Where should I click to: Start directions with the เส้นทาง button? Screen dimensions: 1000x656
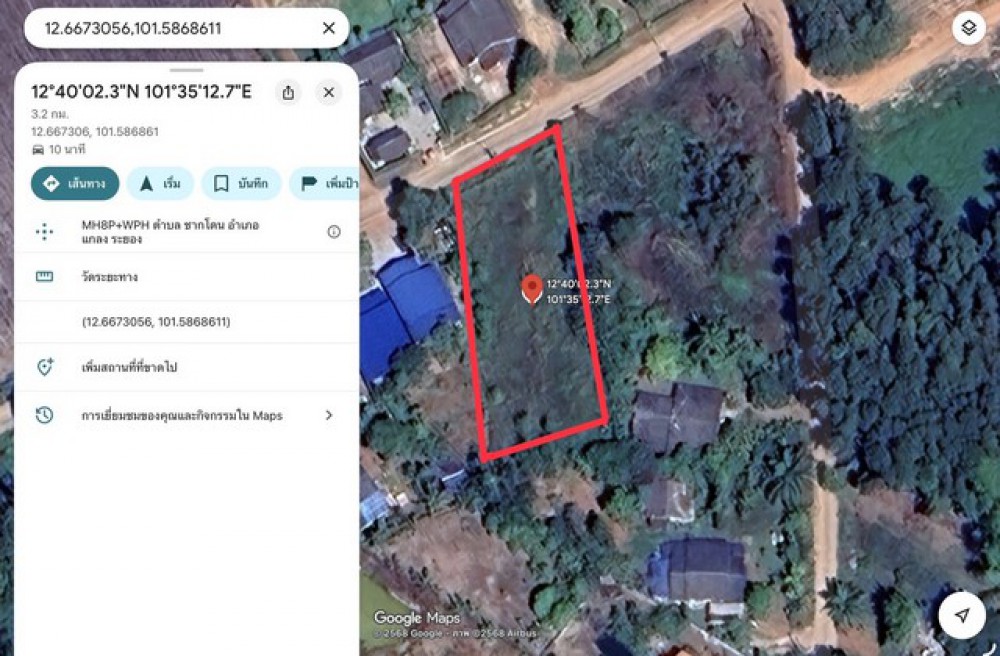coord(75,184)
